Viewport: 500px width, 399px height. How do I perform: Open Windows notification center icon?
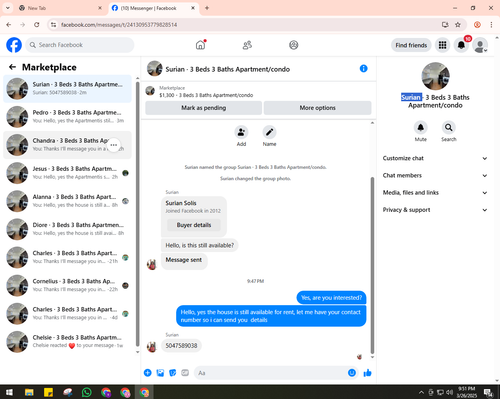[489, 392]
